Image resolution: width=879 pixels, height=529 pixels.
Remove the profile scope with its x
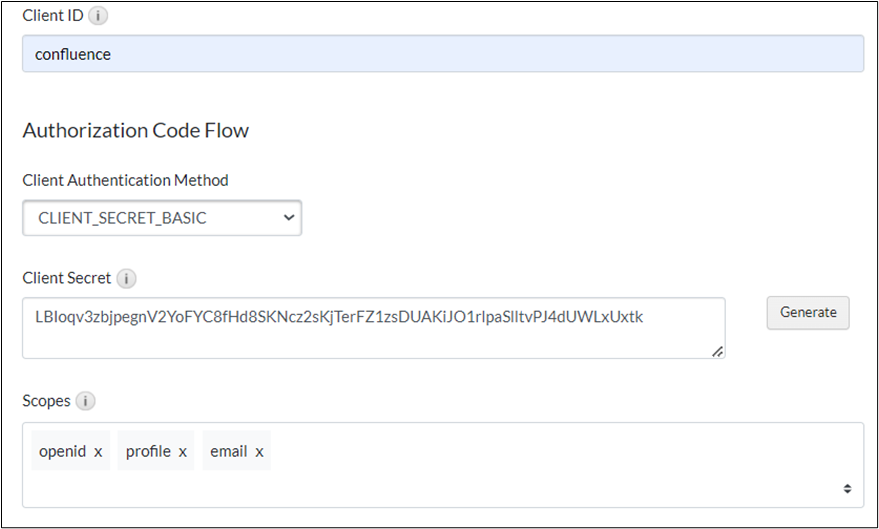pyautogui.click(x=183, y=452)
